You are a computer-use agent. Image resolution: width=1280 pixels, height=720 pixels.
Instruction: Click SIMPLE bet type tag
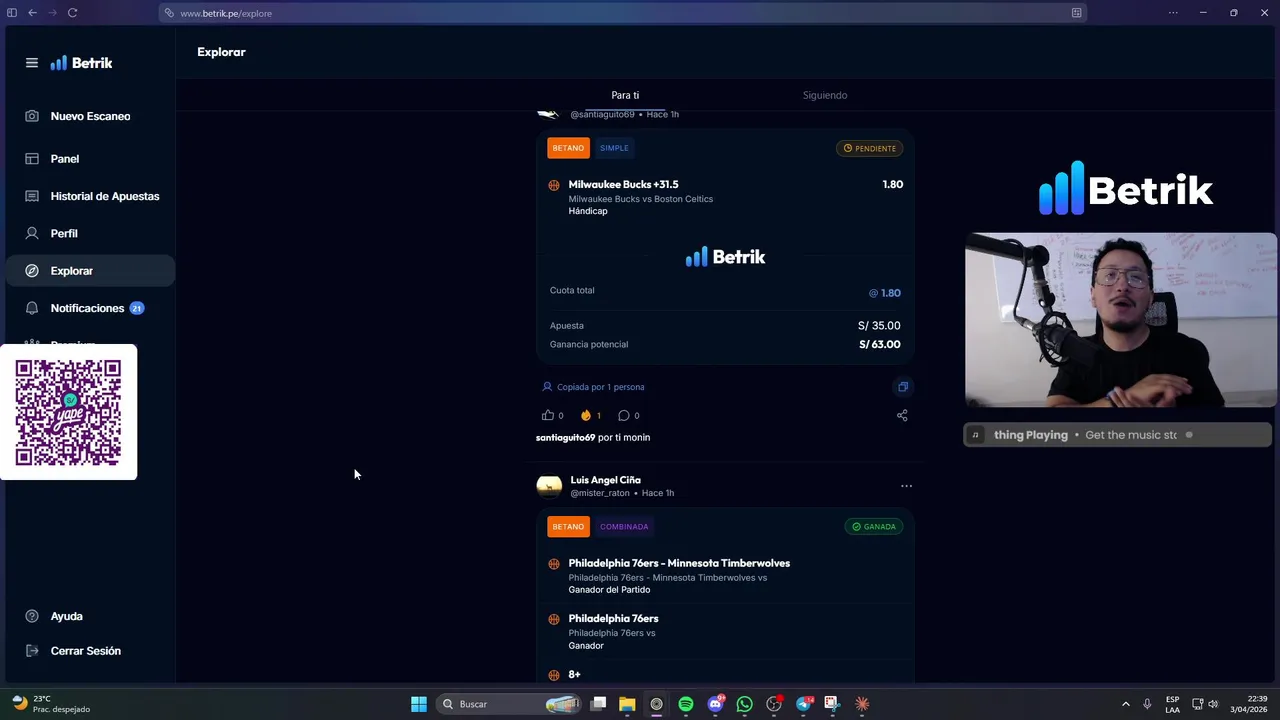click(x=614, y=148)
